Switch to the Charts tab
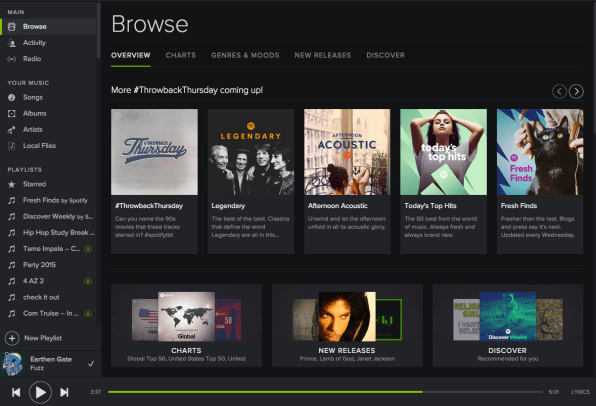596x406 pixels. point(181,55)
